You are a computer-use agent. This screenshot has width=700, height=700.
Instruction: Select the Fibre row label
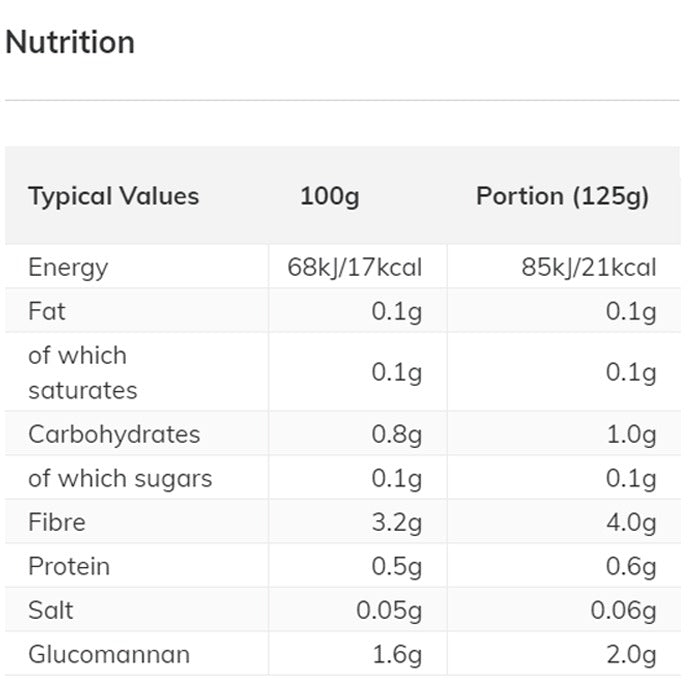click(x=57, y=522)
